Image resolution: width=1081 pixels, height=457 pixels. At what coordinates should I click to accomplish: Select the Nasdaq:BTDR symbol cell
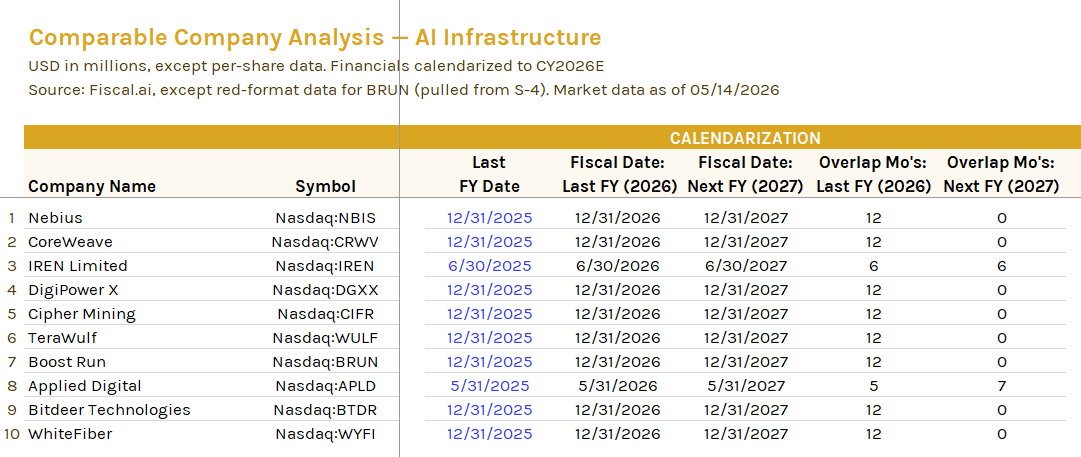pyautogui.click(x=325, y=410)
